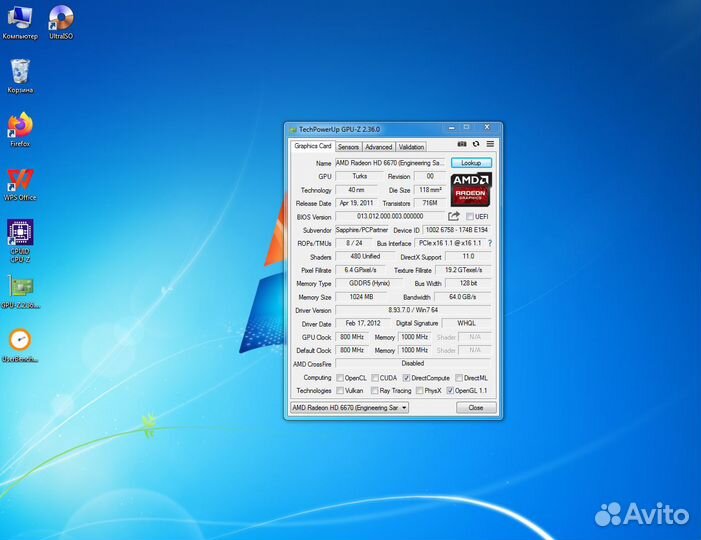
Task: Click GPU-Z title bar application icon
Action: click(293, 130)
